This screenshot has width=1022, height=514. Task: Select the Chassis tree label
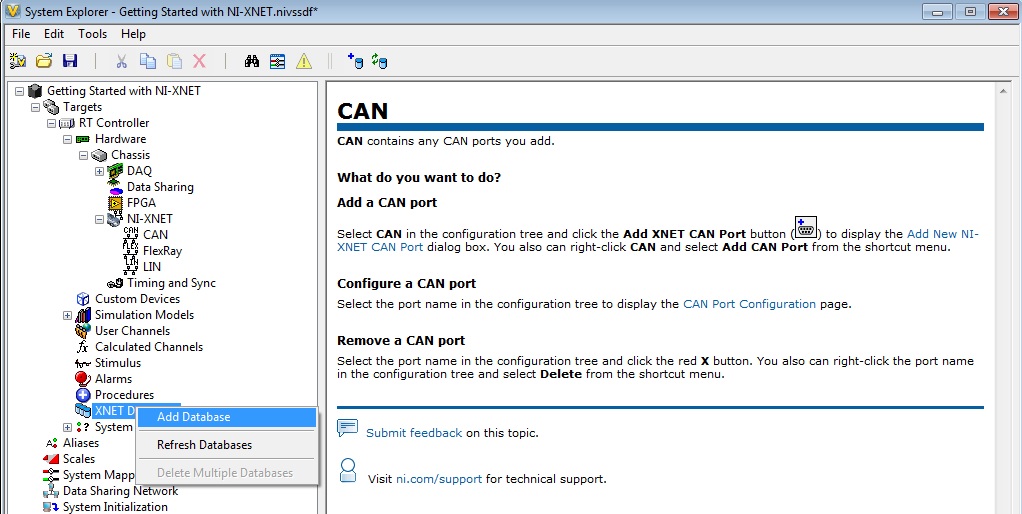click(130, 154)
